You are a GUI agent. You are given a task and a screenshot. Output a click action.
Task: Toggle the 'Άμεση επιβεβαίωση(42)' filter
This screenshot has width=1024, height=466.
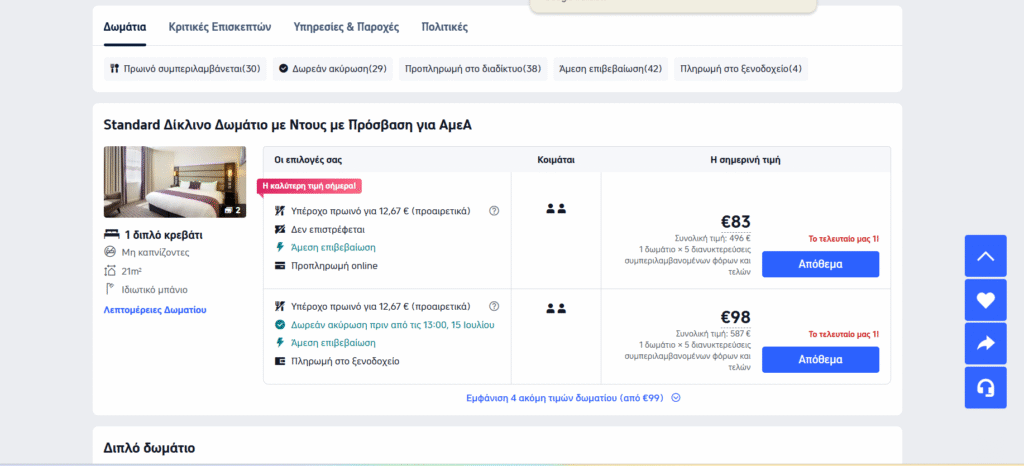[x=609, y=69]
